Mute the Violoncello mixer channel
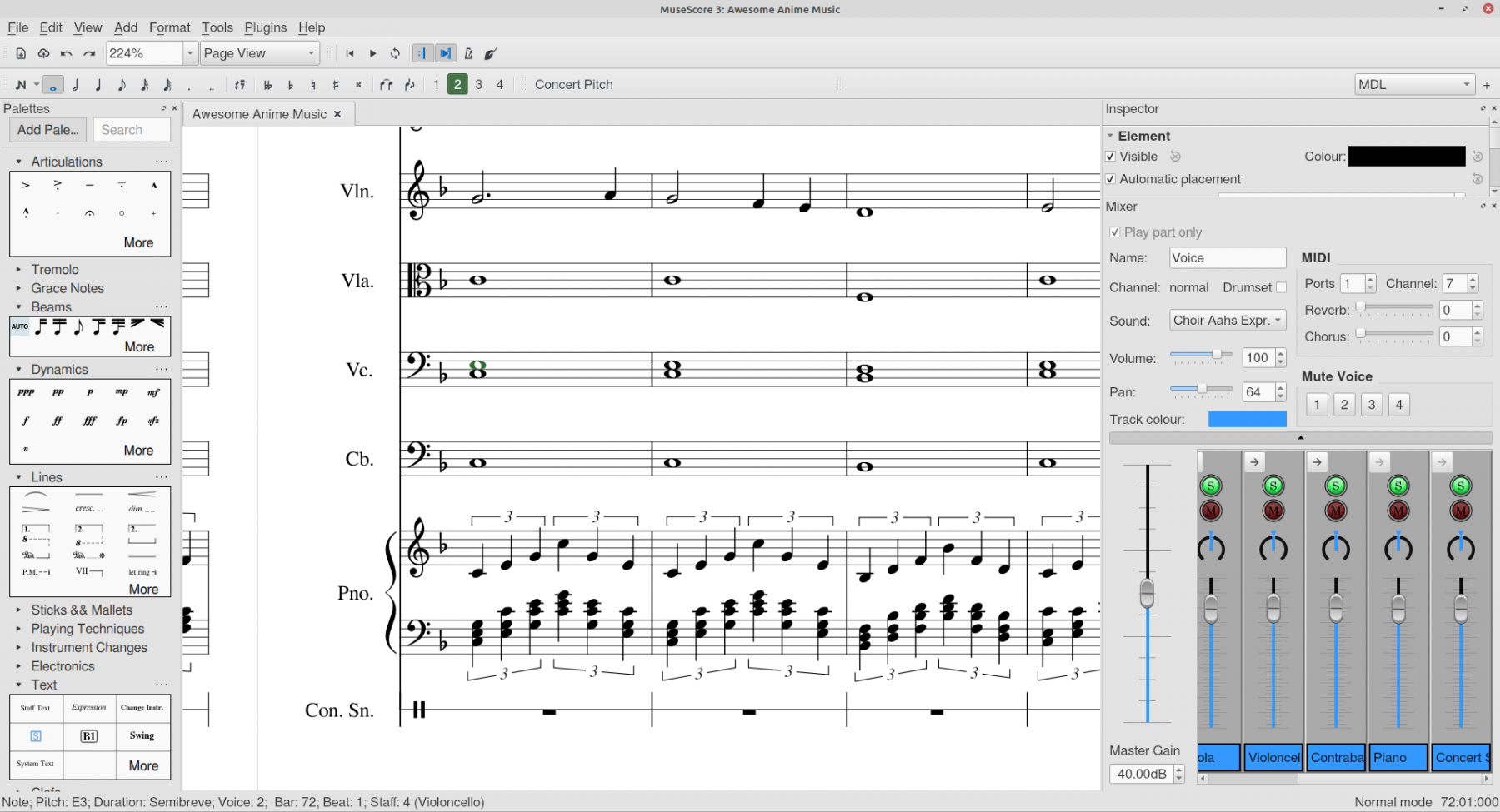 1273,511
